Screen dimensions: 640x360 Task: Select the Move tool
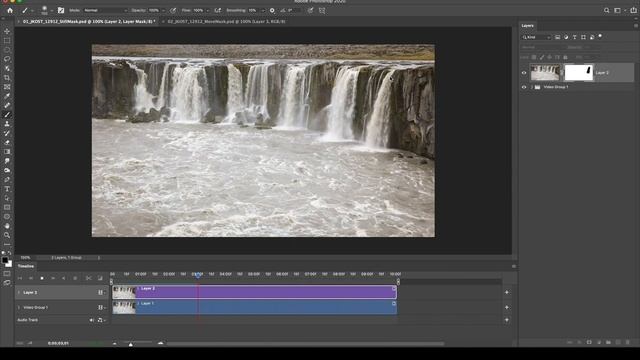point(7,31)
